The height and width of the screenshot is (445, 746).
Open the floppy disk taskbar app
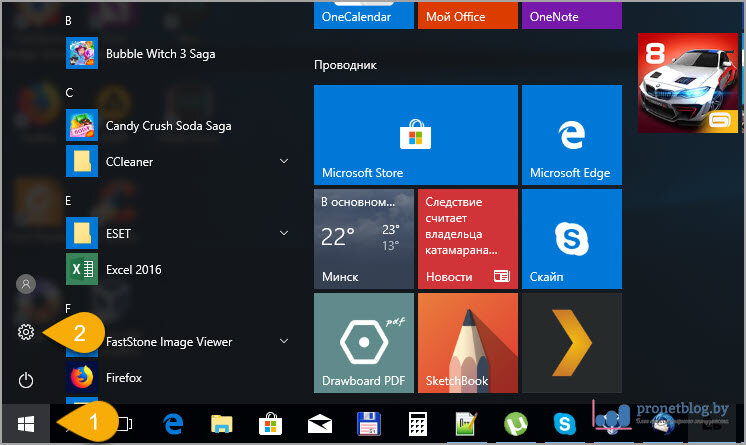pos(369,424)
